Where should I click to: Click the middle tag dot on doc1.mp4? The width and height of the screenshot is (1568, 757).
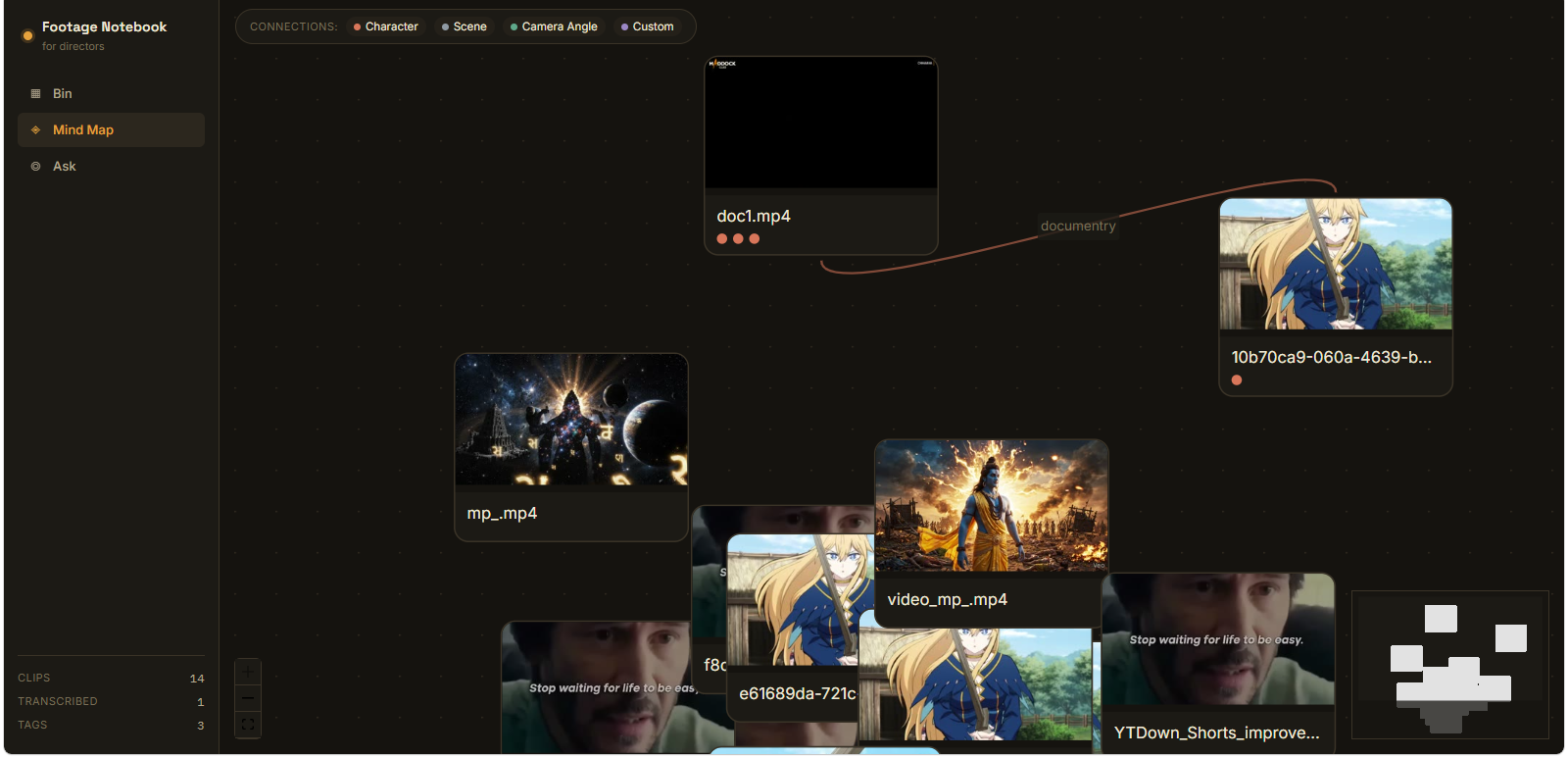(738, 238)
